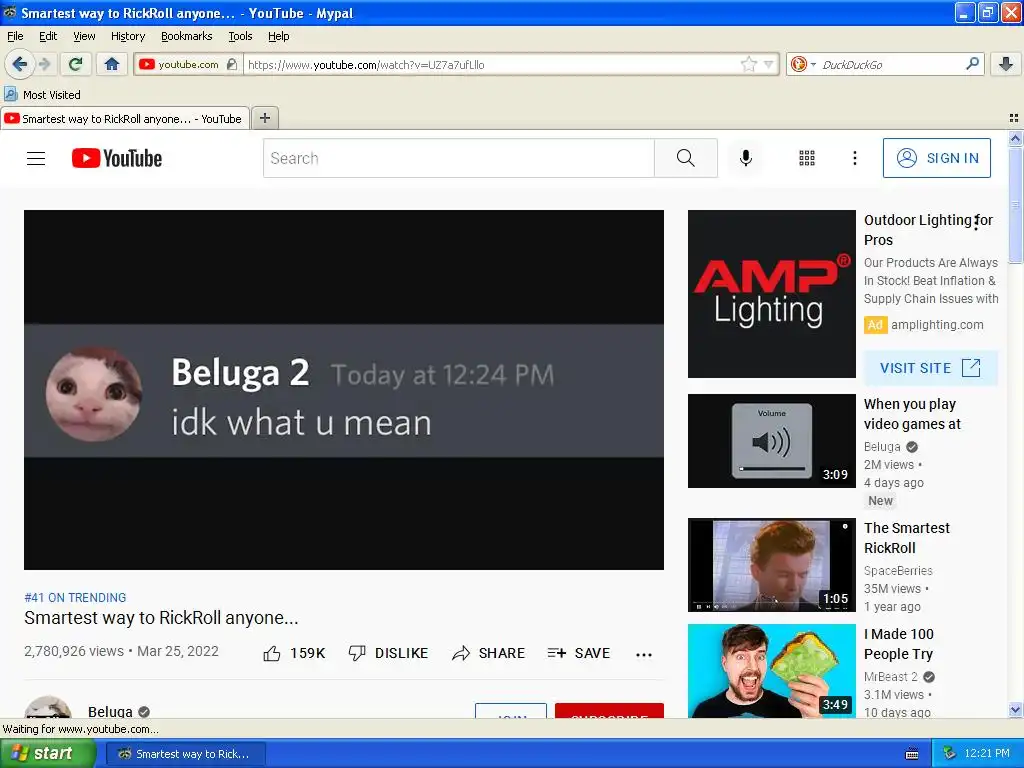The image size is (1024, 768).
Task: Click the YouTube logo
Action: (117, 158)
